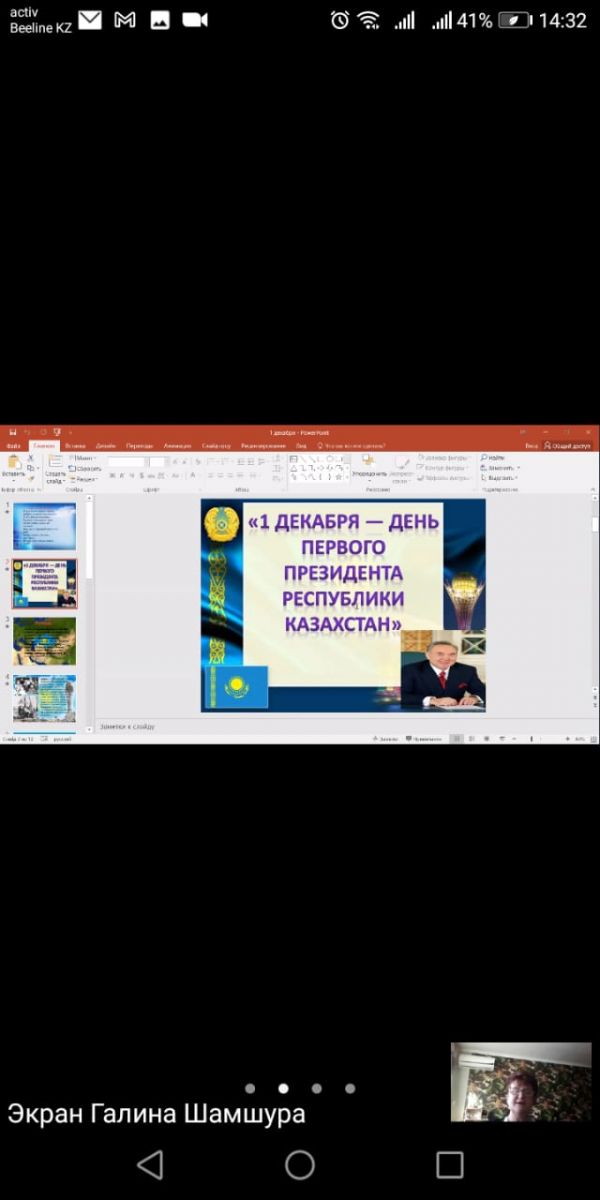Viewport: 600px width, 1200px height.
Task: Click the Find (Найти) magnifier icon
Action: [x=484, y=457]
